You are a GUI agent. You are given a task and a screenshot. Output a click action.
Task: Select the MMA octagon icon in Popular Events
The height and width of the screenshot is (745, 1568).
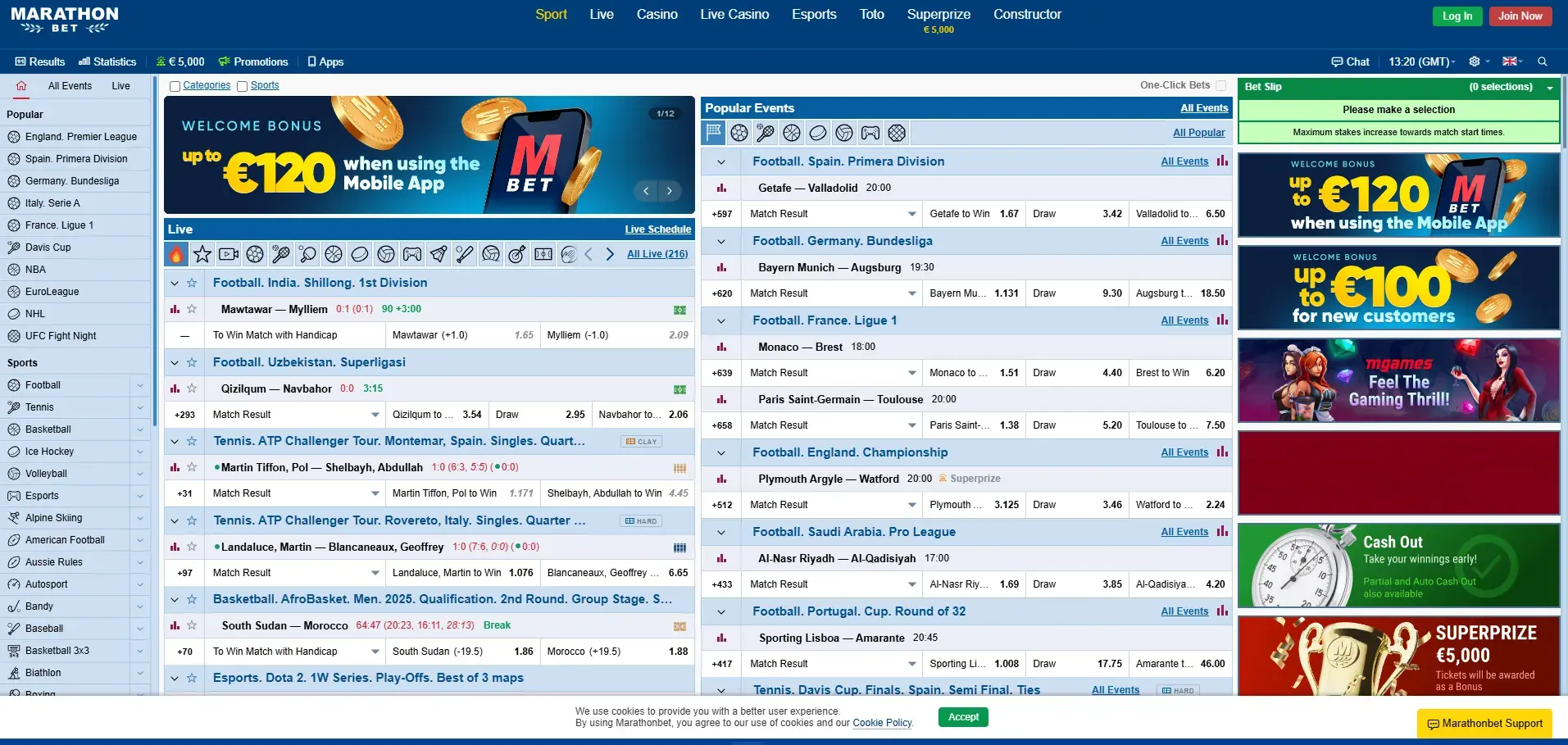coord(897,133)
